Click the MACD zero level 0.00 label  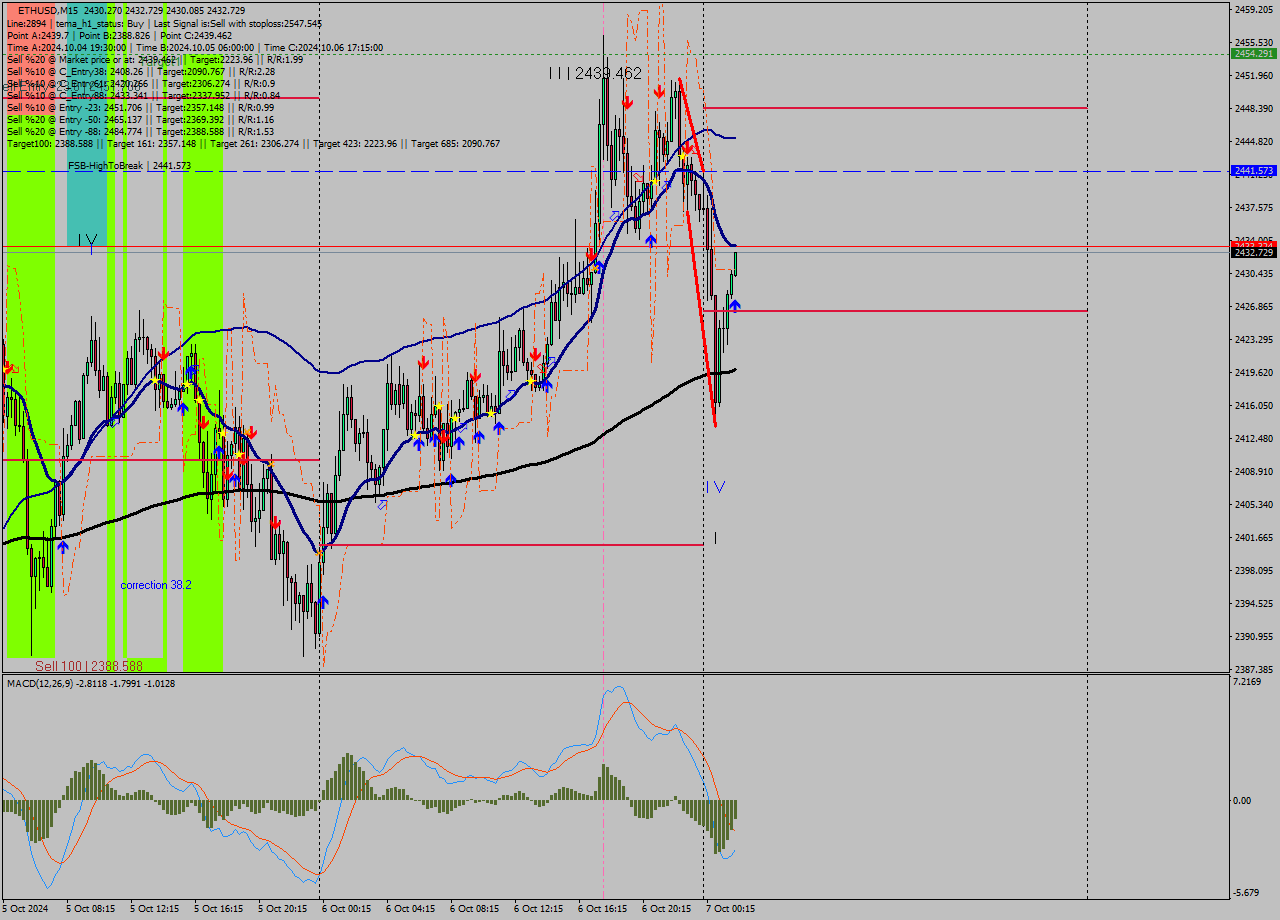pos(1243,800)
